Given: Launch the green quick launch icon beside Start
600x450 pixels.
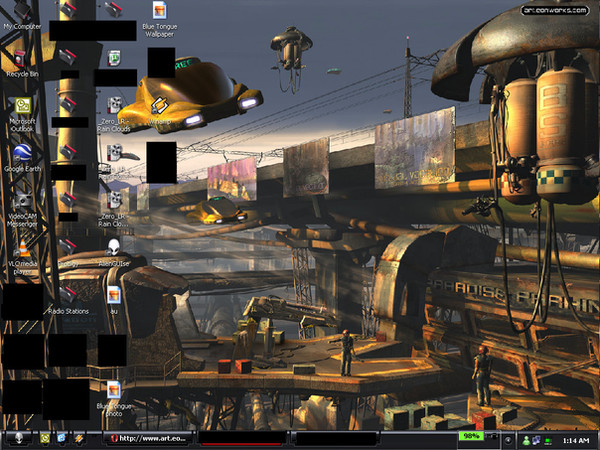Looking at the screenshot, I should (x=45, y=439).
